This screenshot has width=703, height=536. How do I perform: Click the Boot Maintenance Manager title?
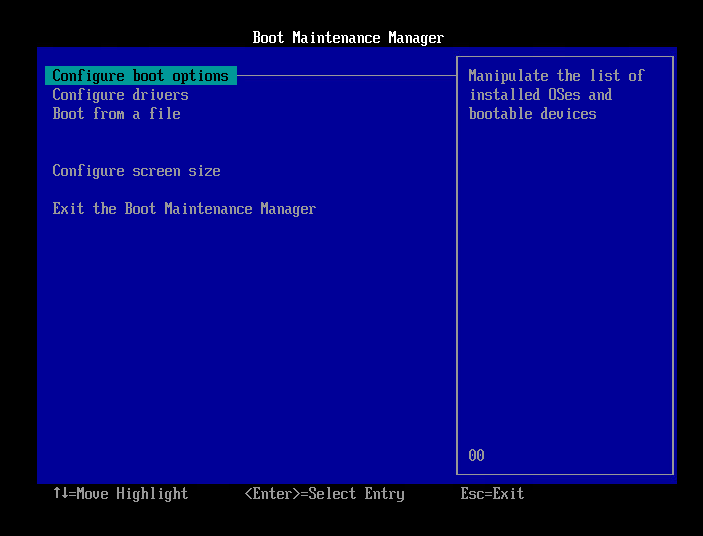pos(348,38)
